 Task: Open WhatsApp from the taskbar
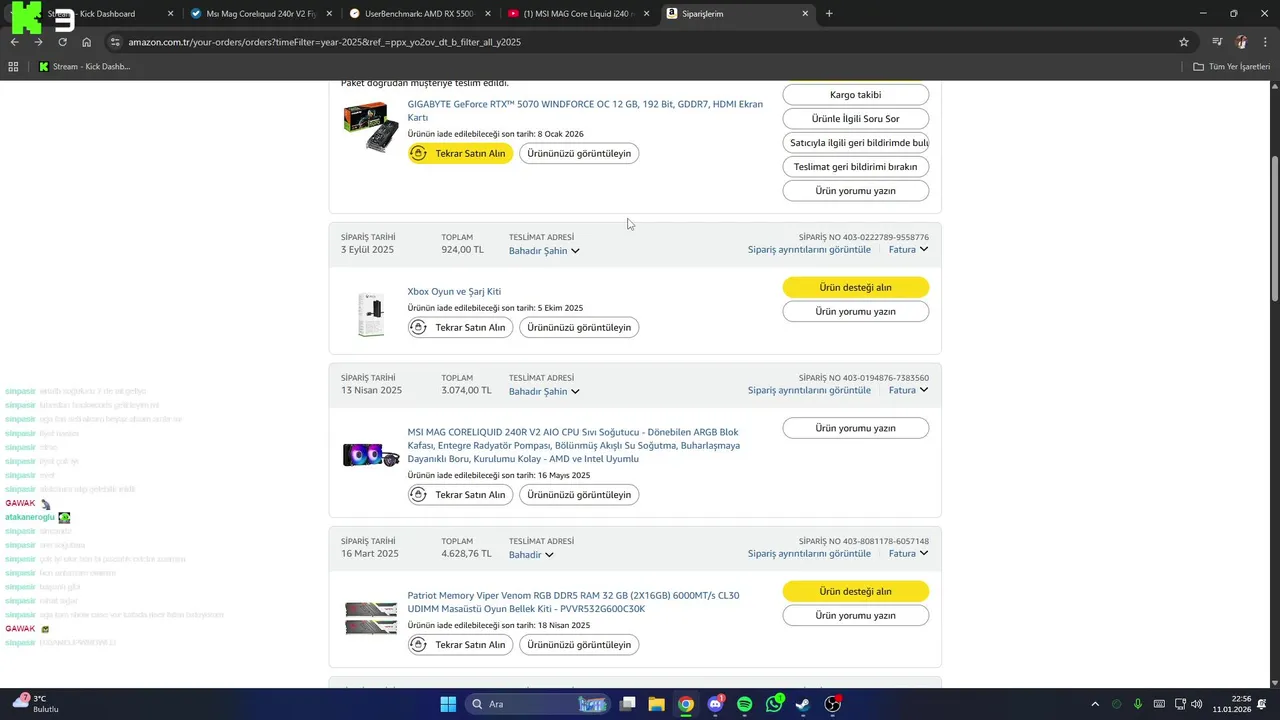pyautogui.click(x=775, y=704)
